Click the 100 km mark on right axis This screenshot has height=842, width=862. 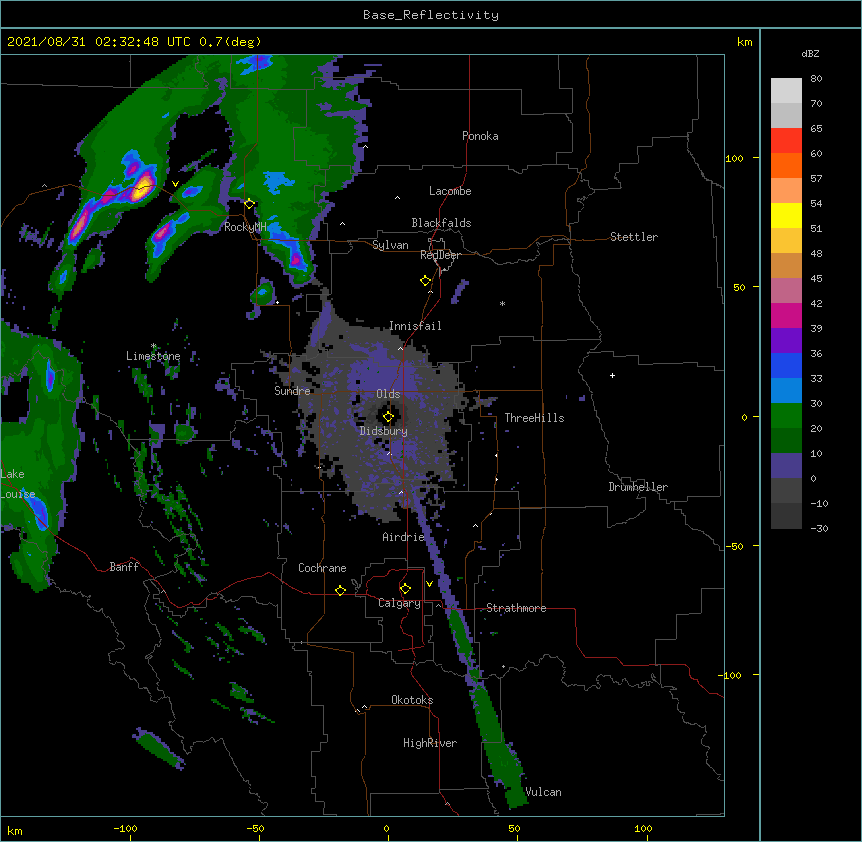(x=734, y=158)
